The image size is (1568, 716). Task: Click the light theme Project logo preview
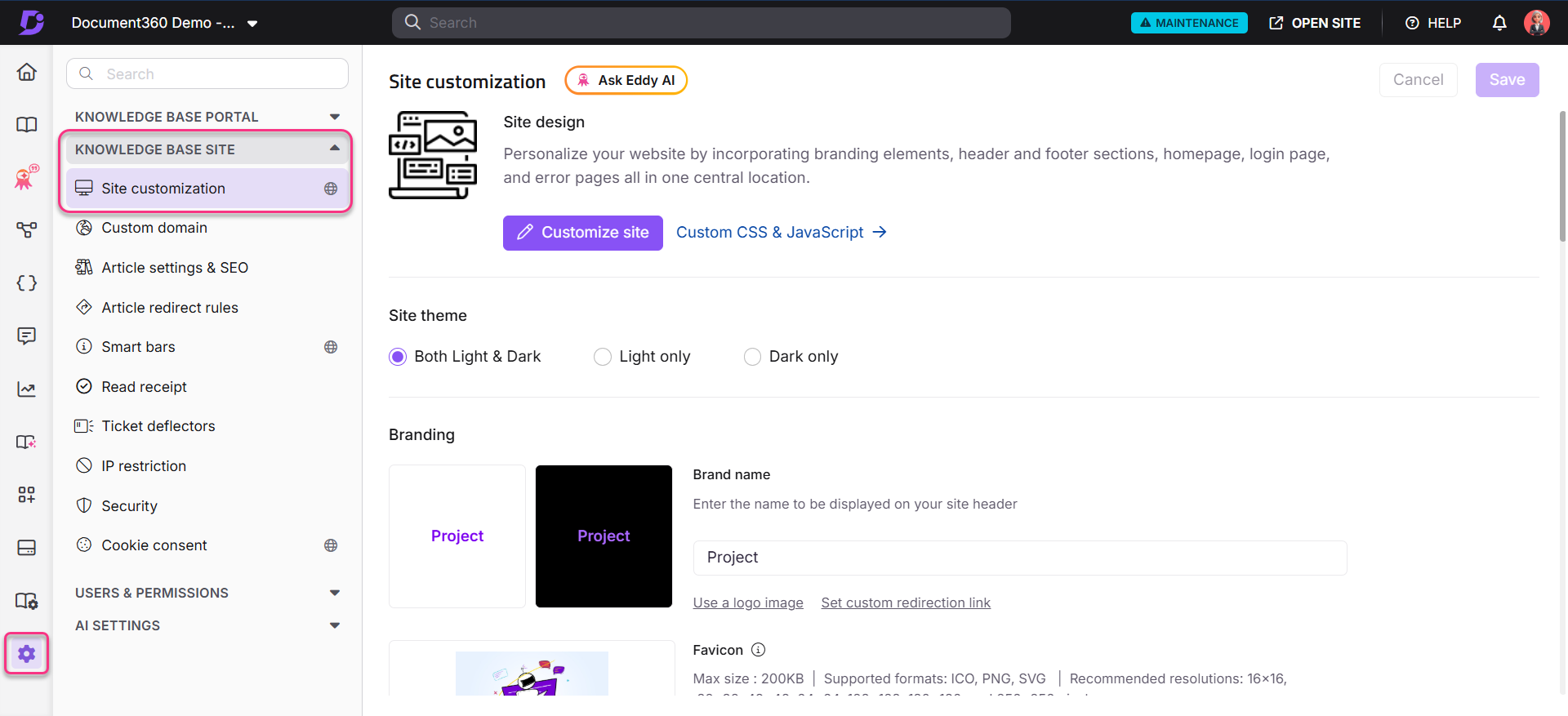457,536
